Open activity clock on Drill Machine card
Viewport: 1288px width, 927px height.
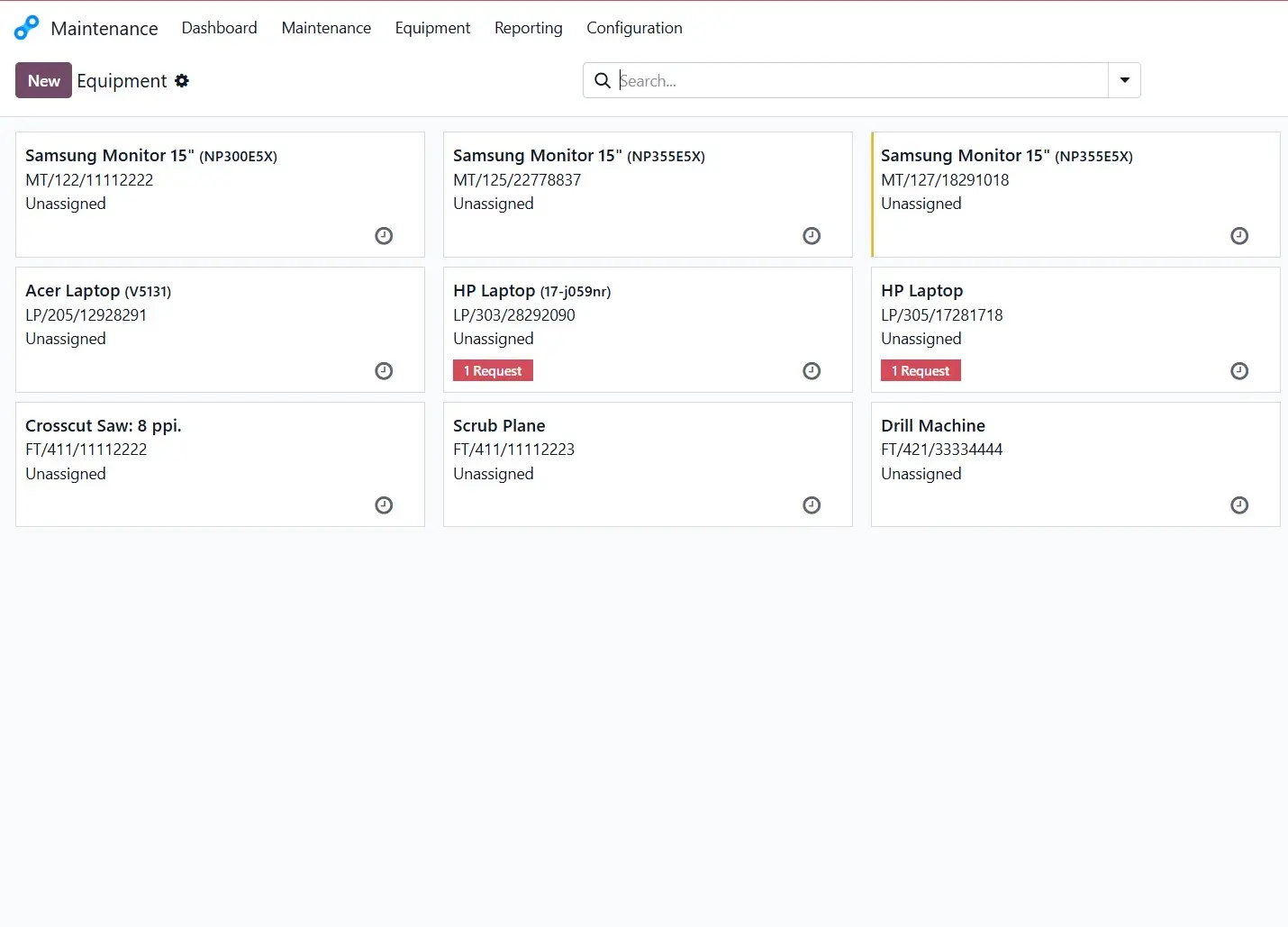(x=1239, y=505)
